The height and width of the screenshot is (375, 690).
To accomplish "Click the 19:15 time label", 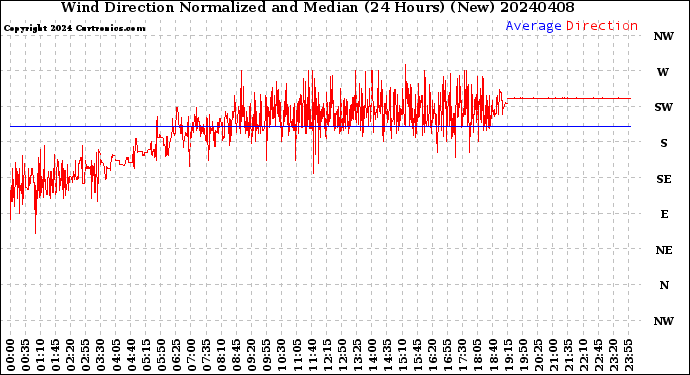I will [508, 355].
